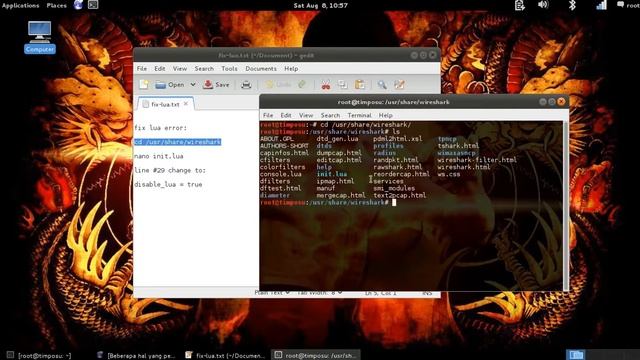
Task: Open the Places menu in top panel
Action: (x=56, y=5)
